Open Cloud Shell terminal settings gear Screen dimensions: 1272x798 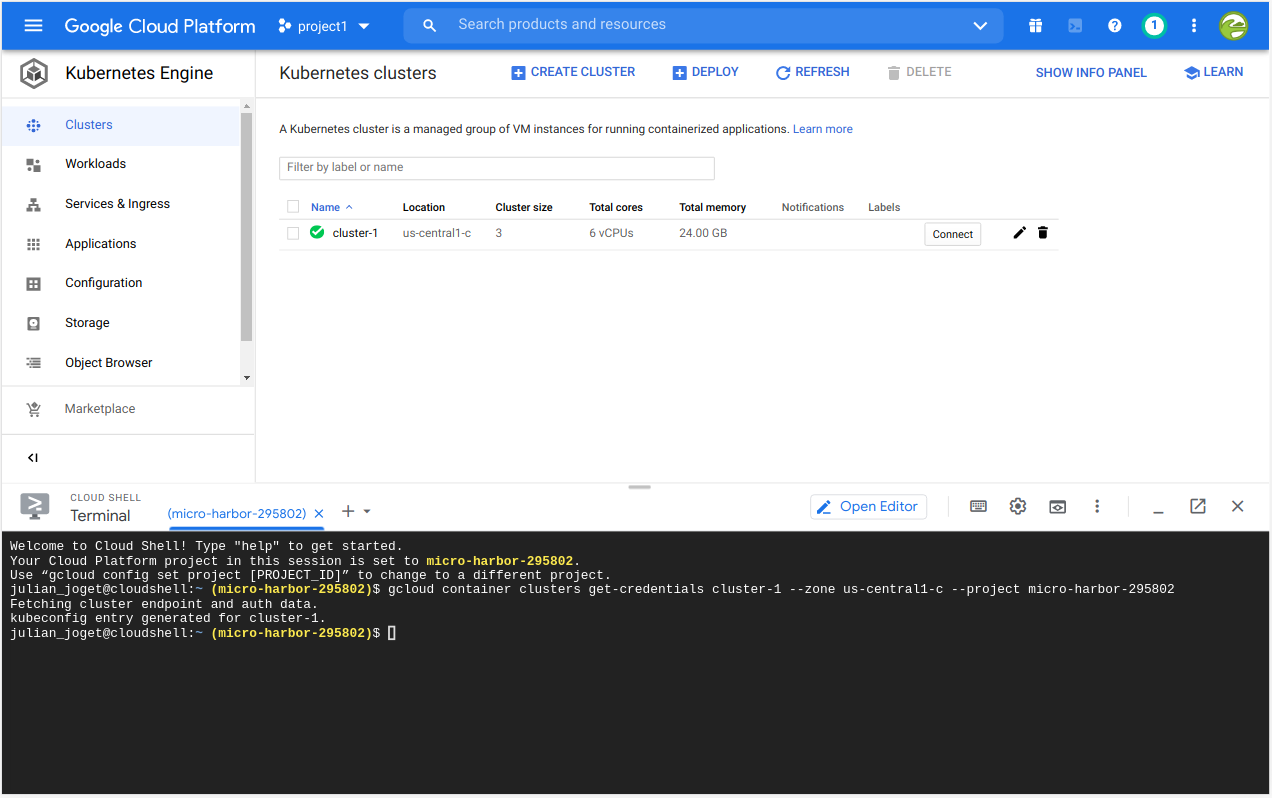click(x=1018, y=507)
